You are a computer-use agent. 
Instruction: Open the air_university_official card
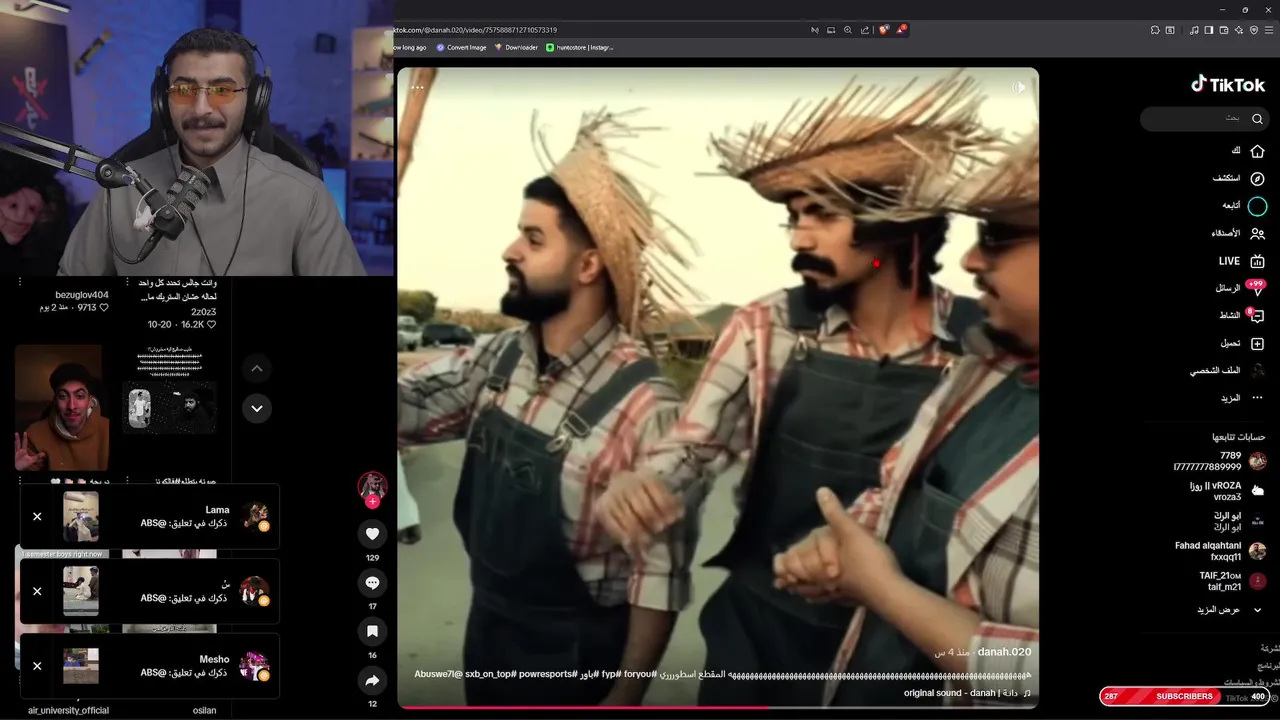point(68,710)
